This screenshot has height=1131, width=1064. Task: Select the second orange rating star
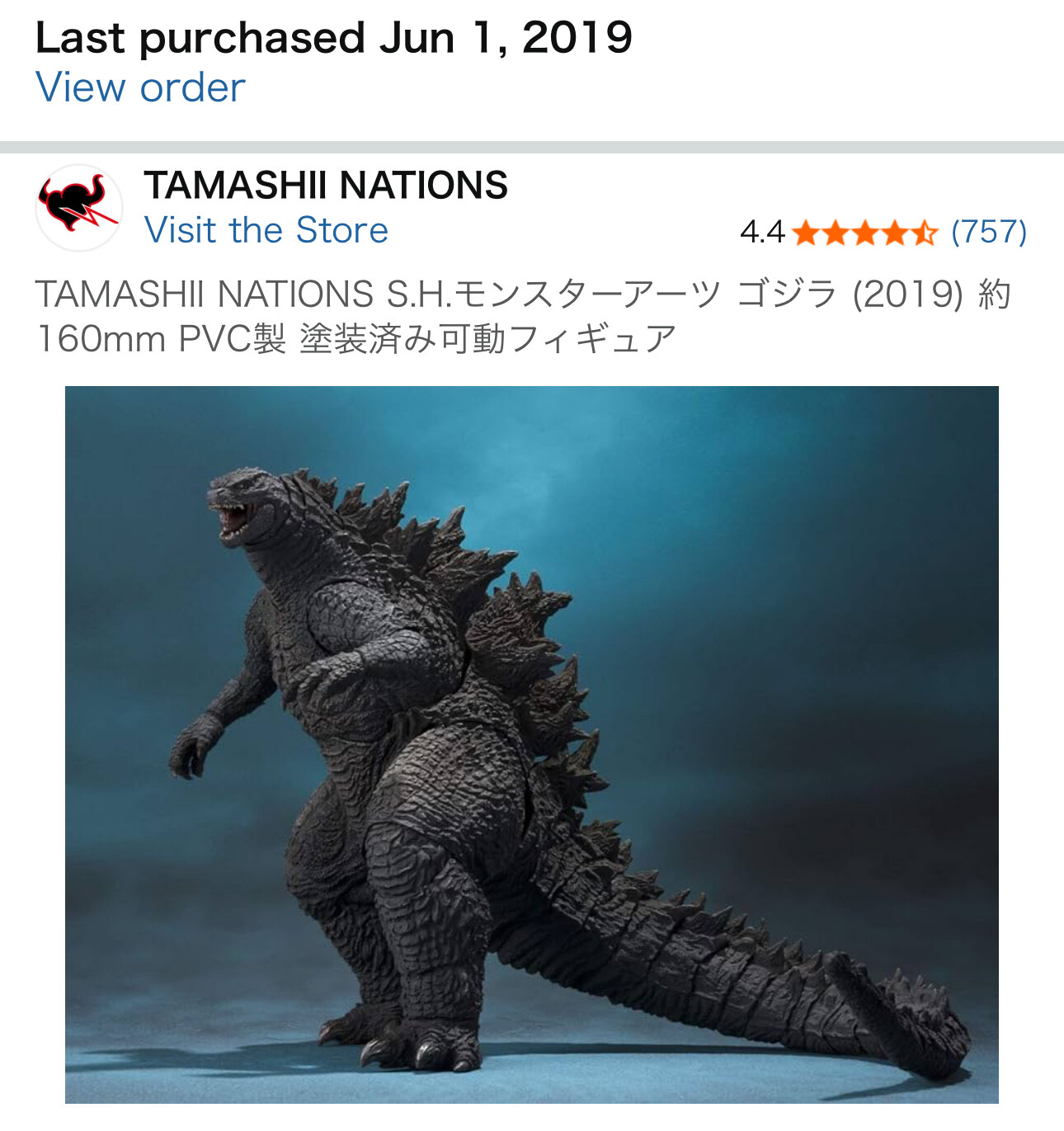(x=836, y=233)
